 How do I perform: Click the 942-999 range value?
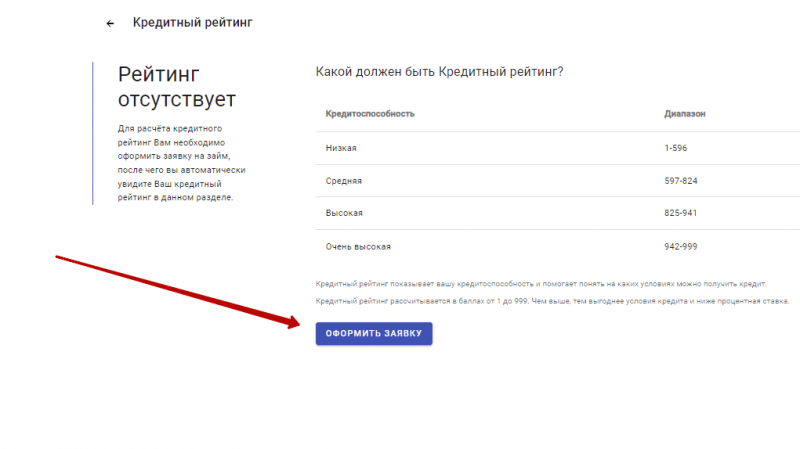(x=680, y=246)
